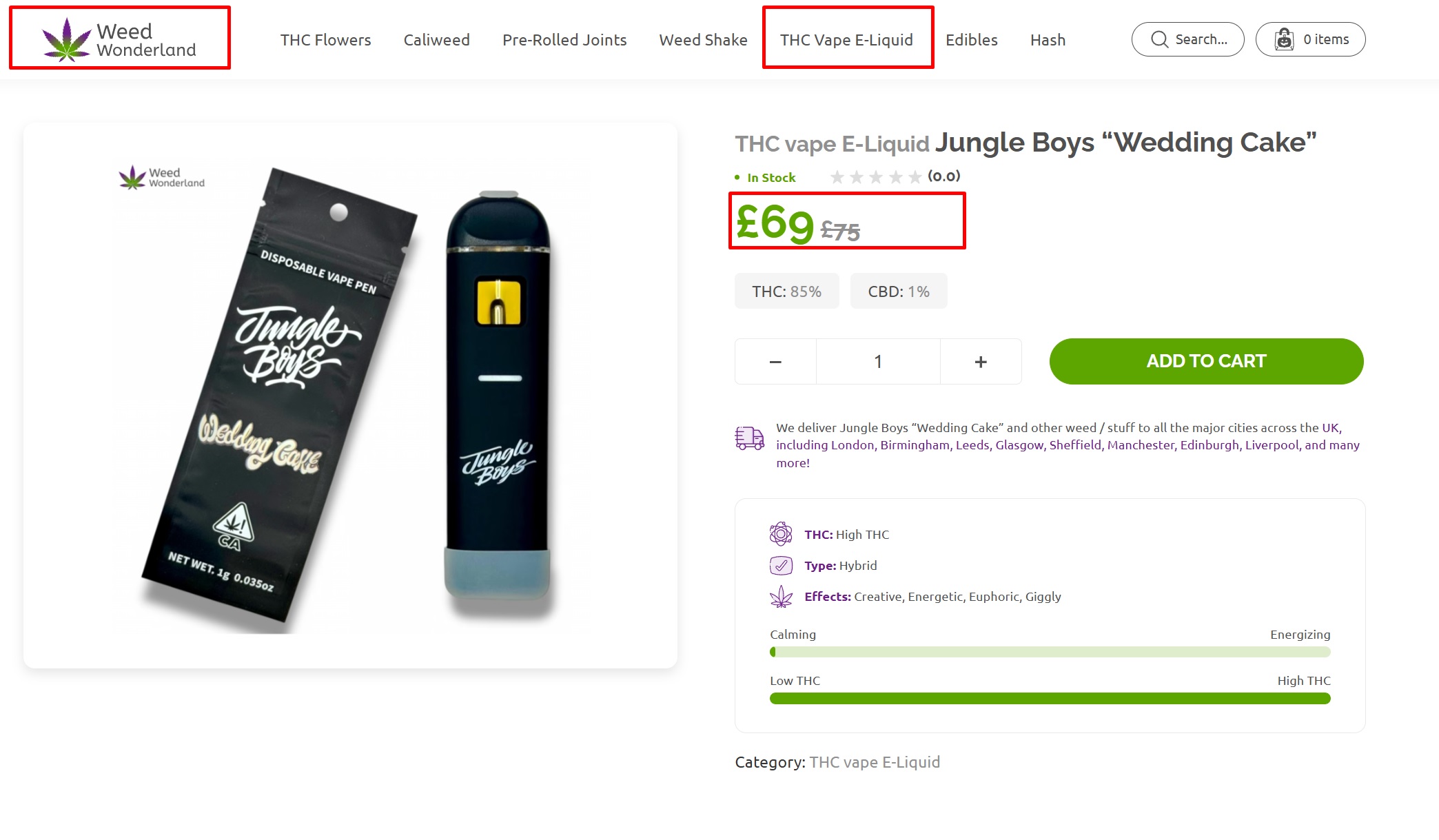This screenshot has height=840, width=1439.
Task: Click the THC atom icon
Action: 781,534
